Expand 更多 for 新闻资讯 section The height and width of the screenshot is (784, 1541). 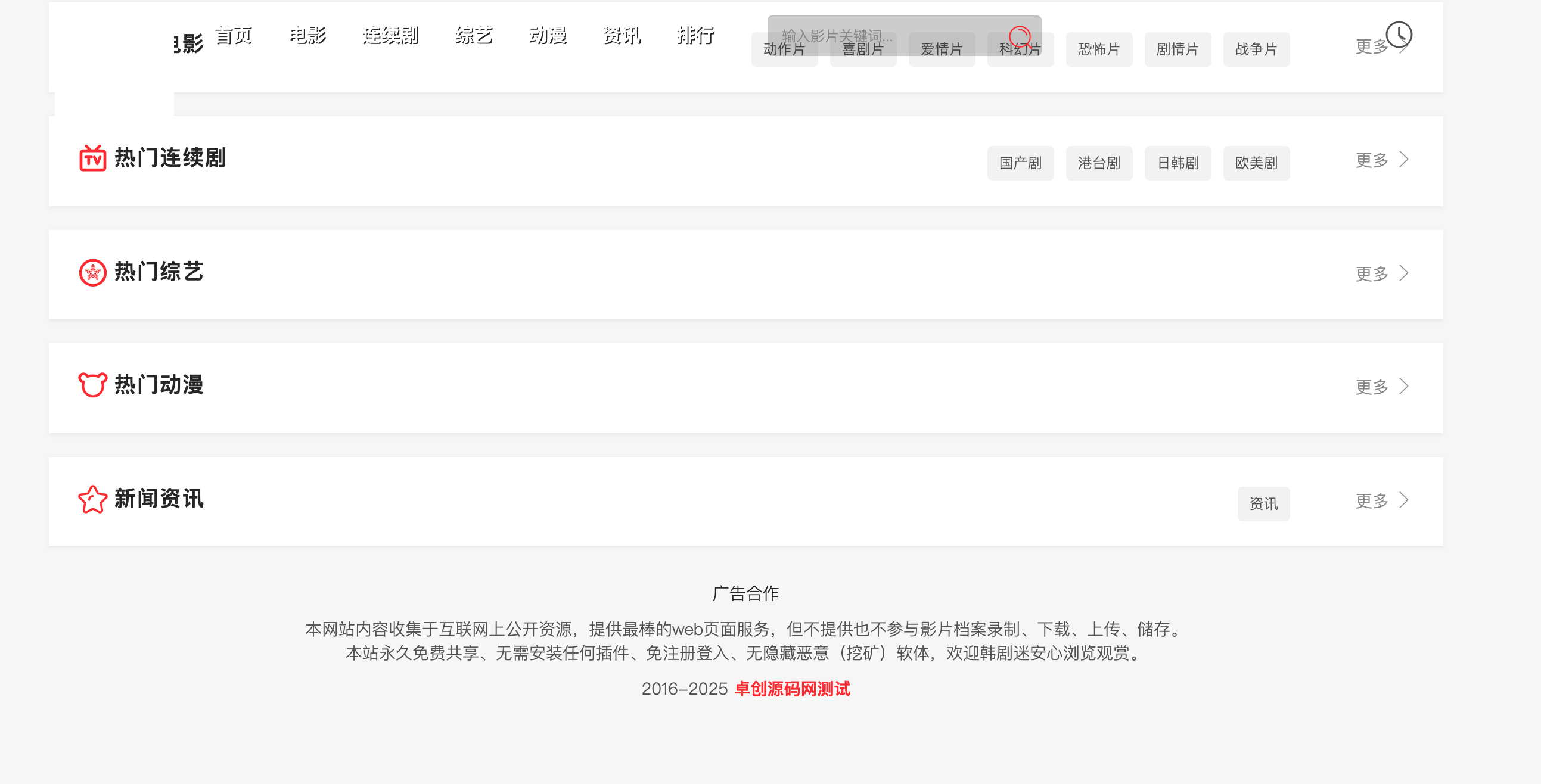coord(1382,500)
